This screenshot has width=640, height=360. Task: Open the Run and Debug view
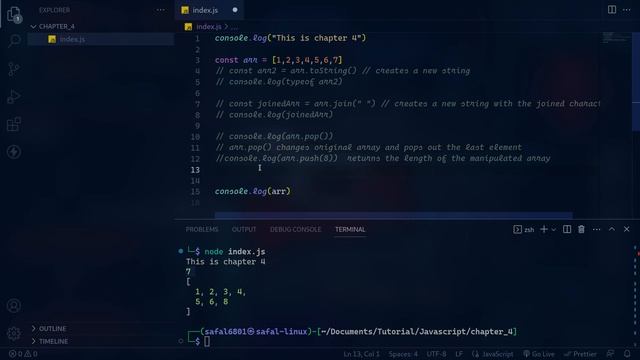[14, 97]
